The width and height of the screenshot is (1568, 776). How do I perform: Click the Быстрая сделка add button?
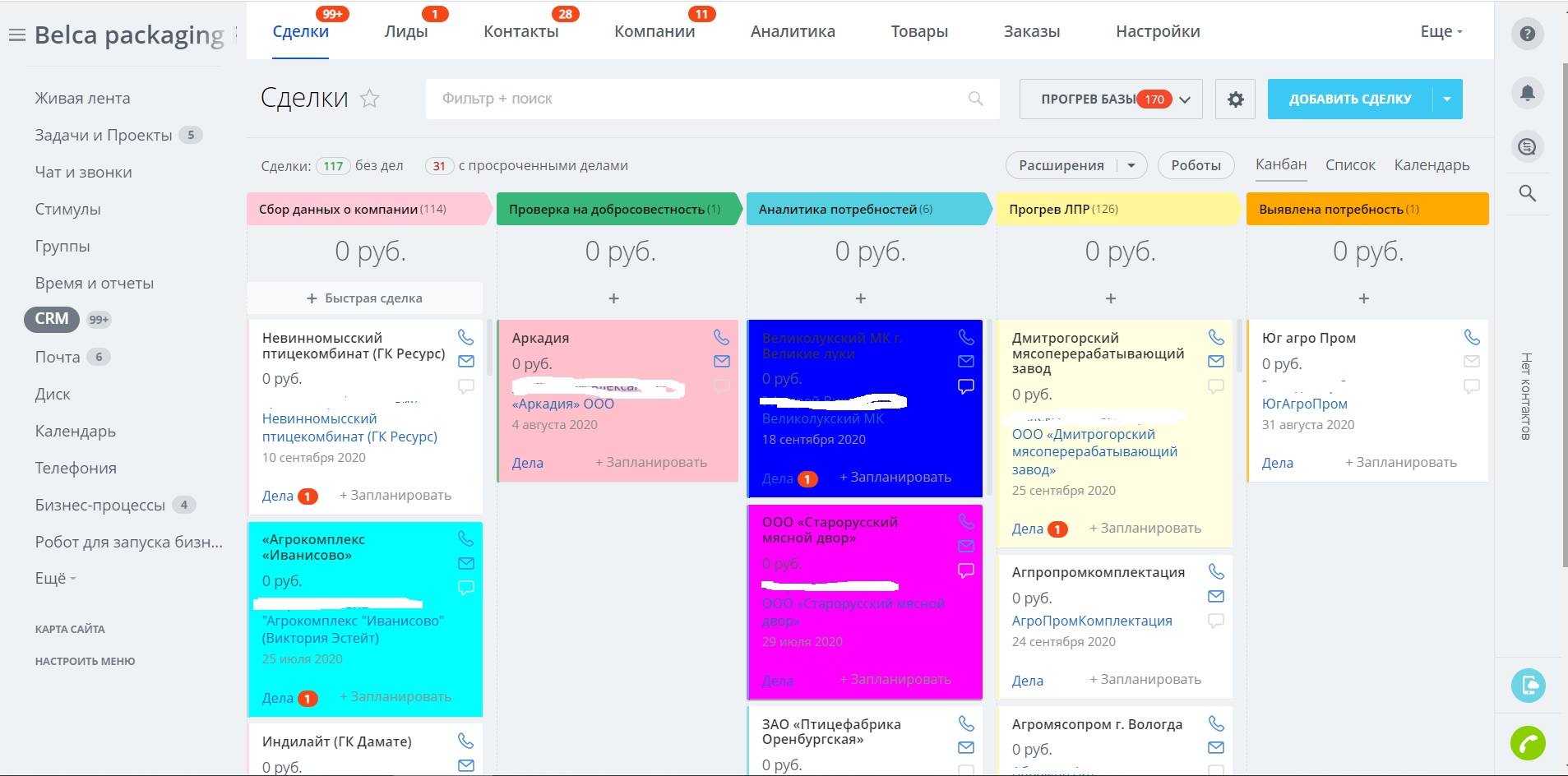coord(364,298)
